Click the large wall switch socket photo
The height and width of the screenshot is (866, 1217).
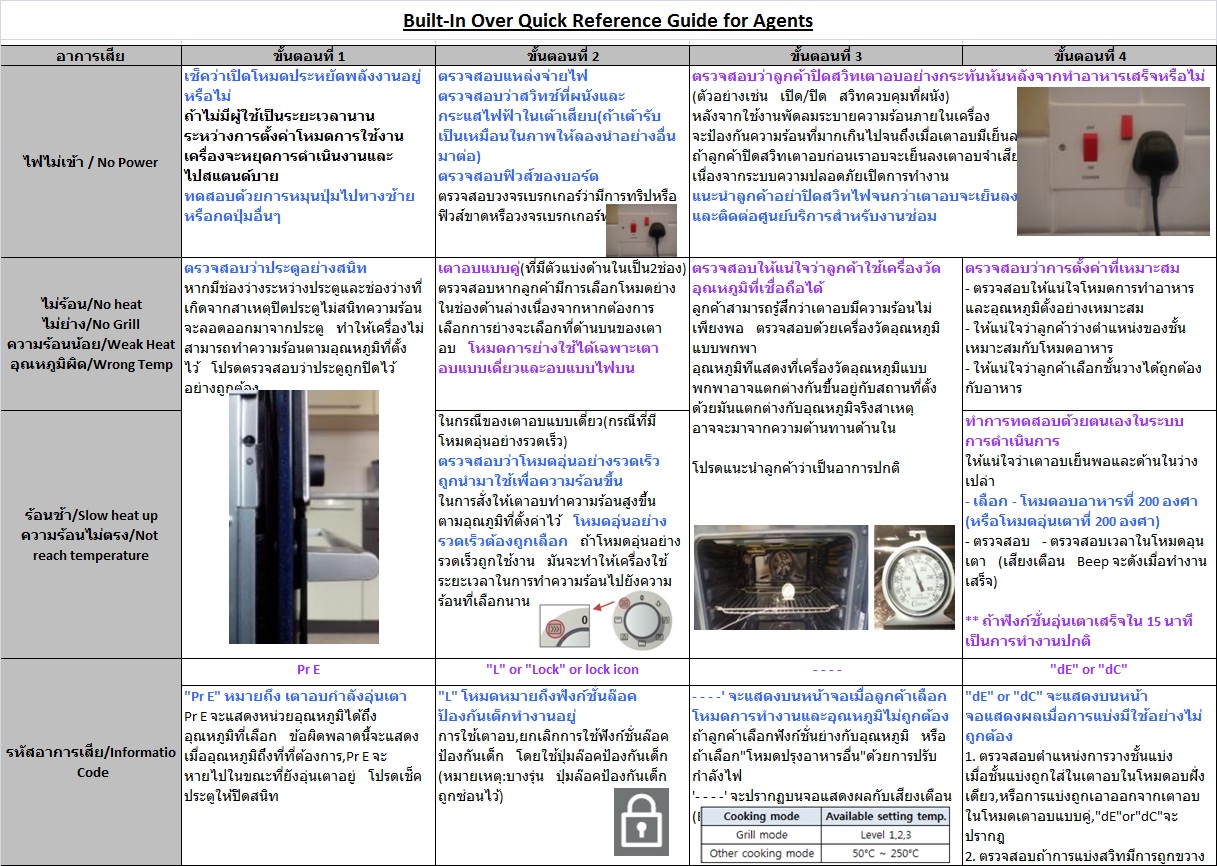[1114, 160]
